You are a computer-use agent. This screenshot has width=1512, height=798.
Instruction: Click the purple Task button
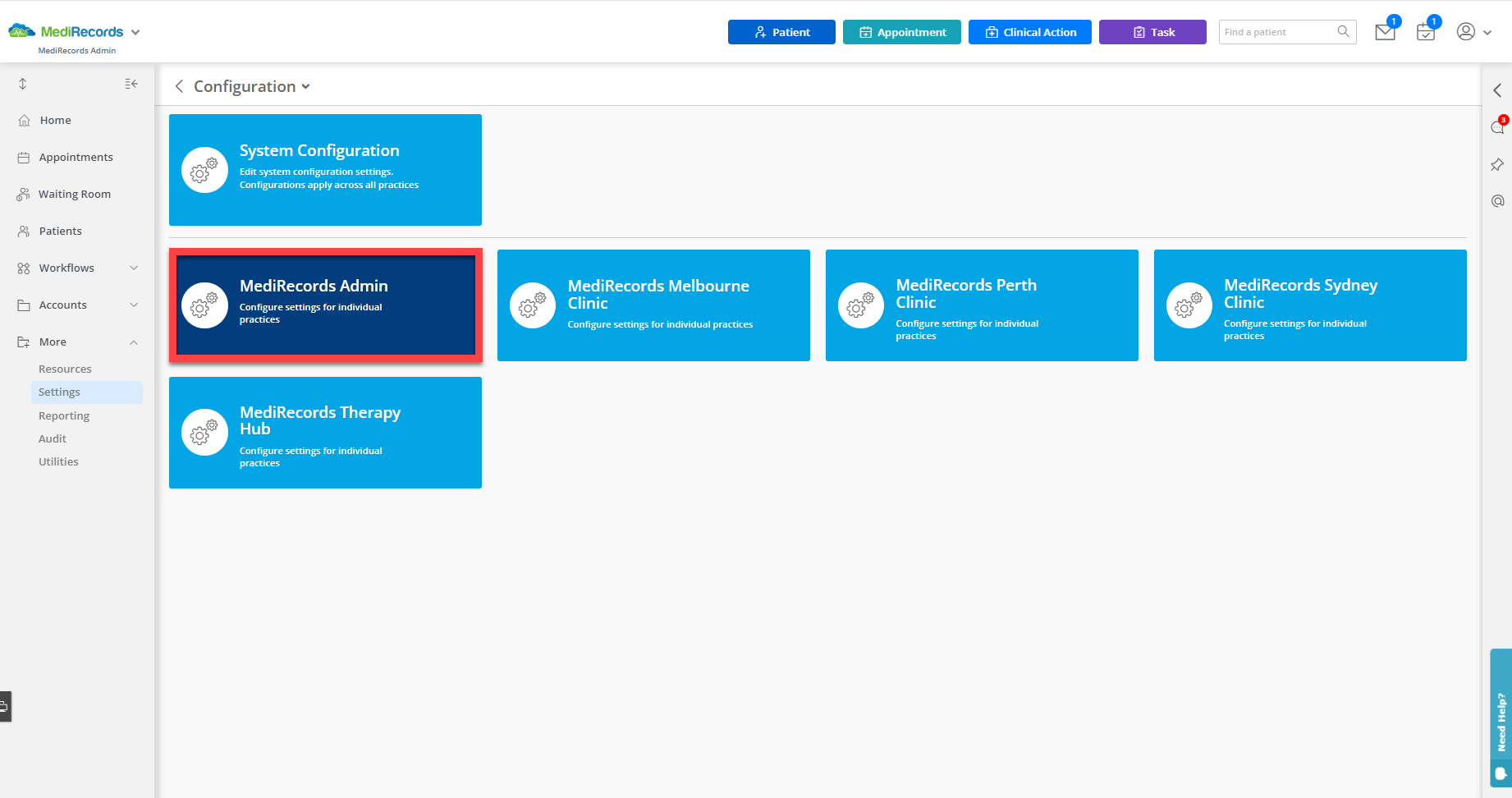(1152, 32)
